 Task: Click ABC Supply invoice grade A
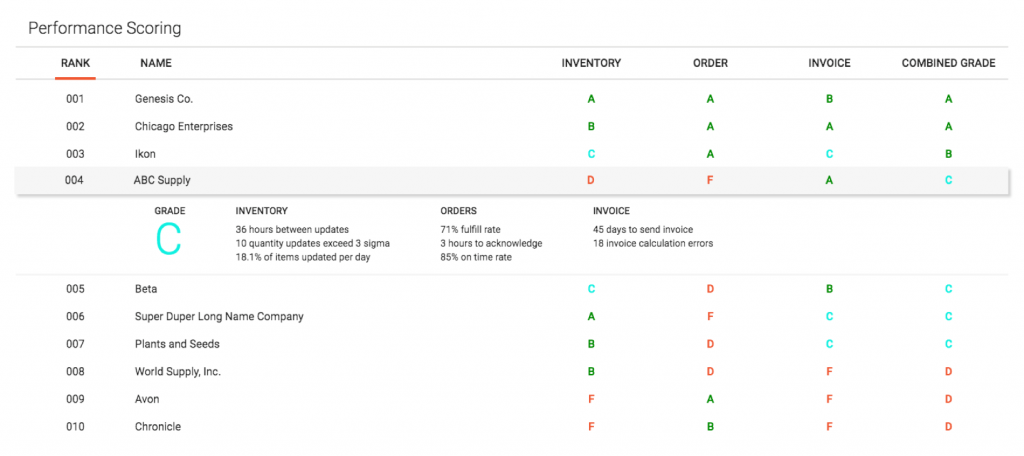pyautogui.click(x=829, y=180)
